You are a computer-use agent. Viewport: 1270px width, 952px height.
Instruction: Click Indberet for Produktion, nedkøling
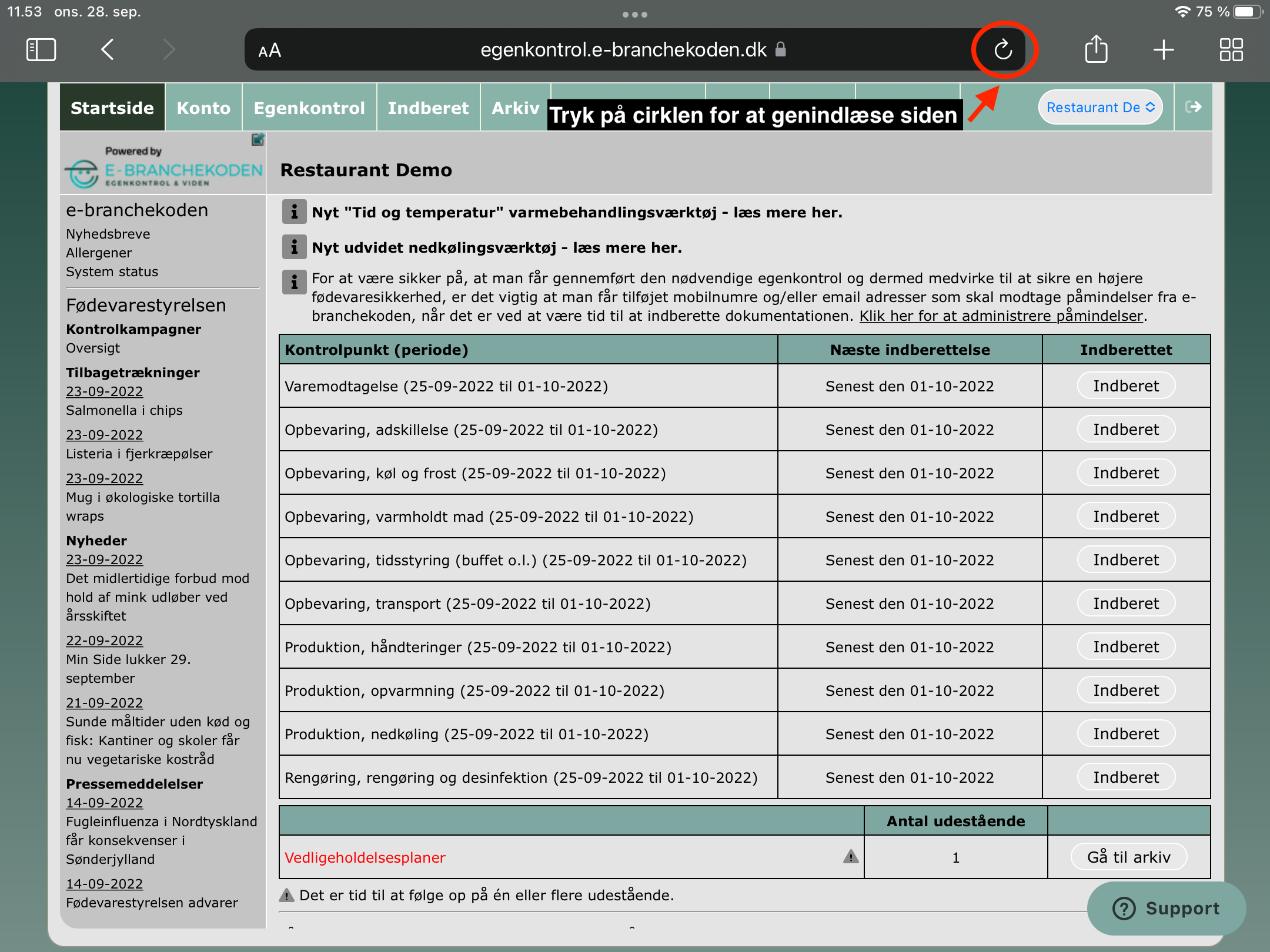(x=1126, y=734)
